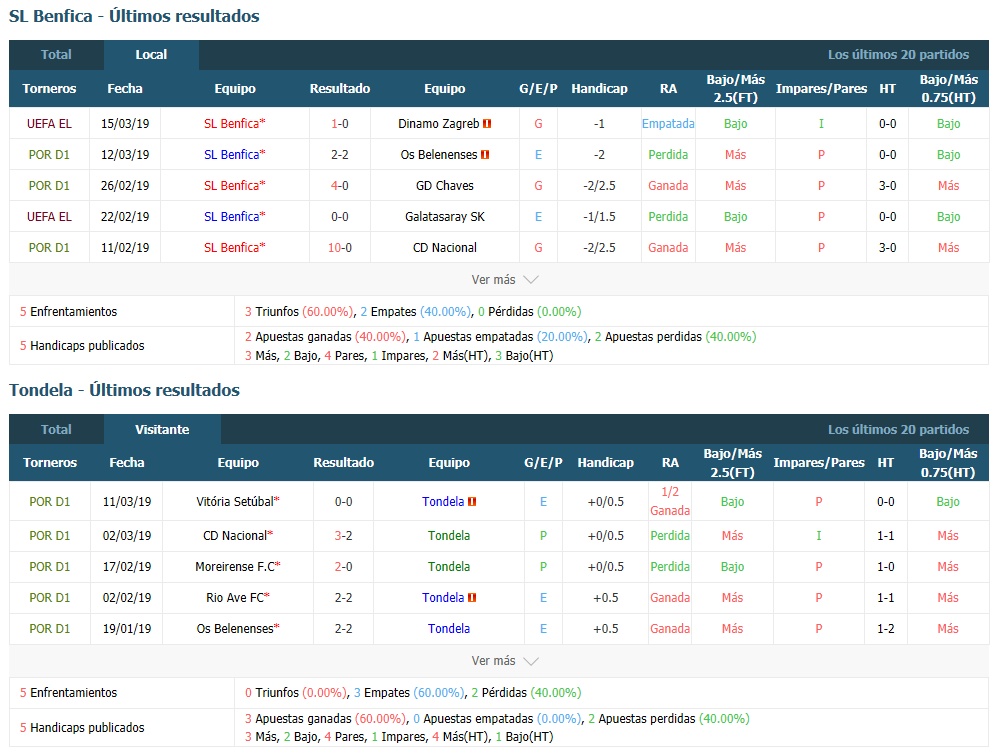The width and height of the screenshot is (997, 753).
Task: Click 1/2 Ganada RA cell
Action: 670,501
